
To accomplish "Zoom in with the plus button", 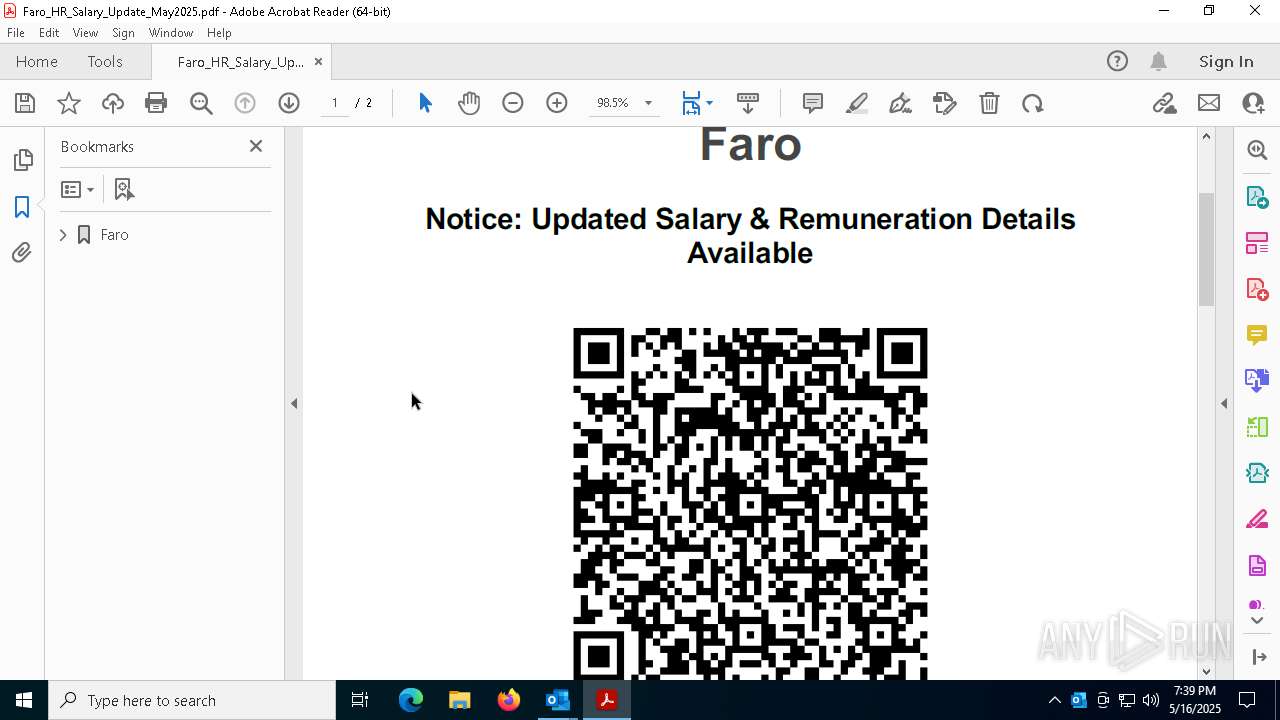I will [x=557, y=103].
